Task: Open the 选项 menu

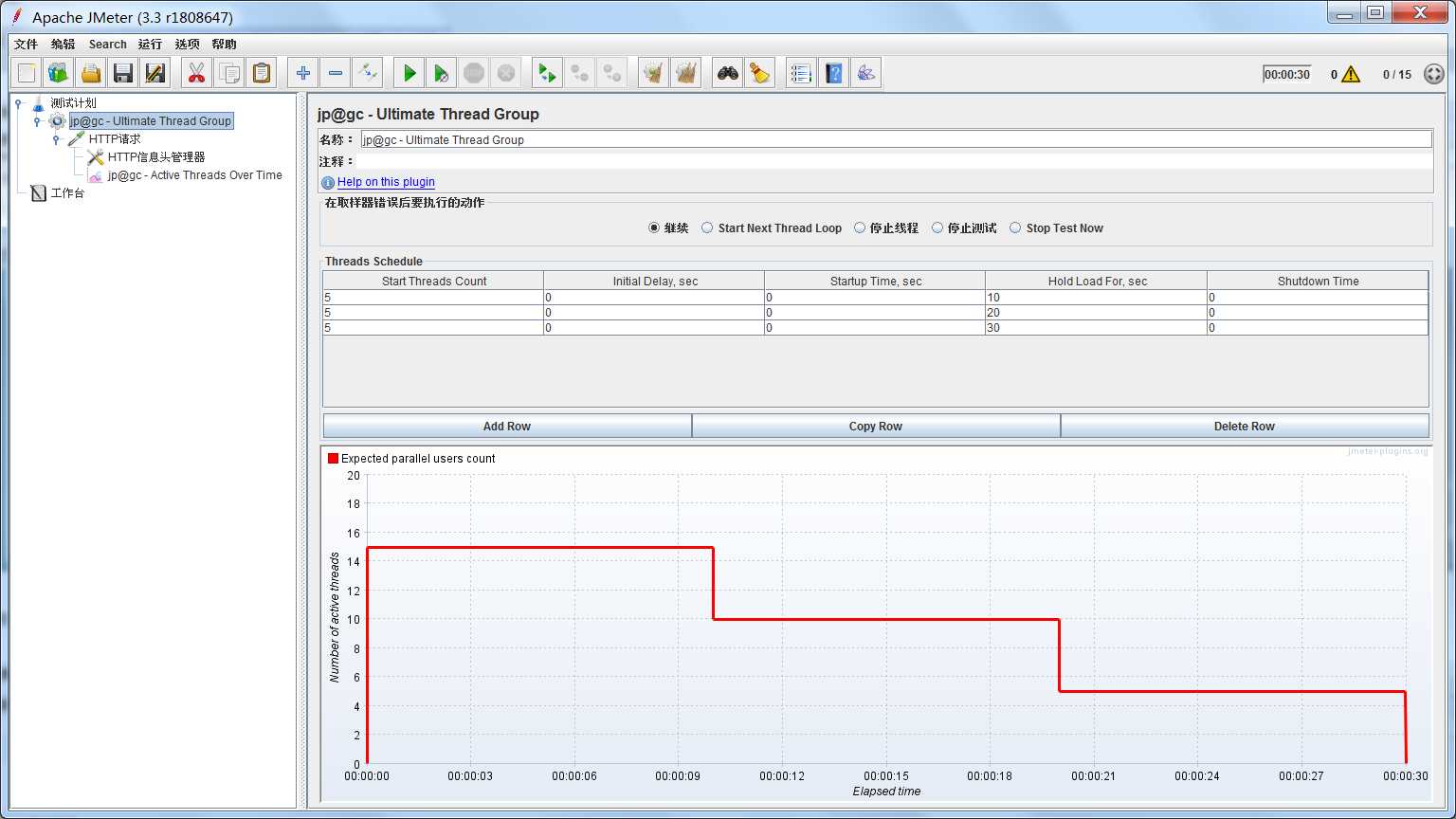Action: click(x=188, y=45)
